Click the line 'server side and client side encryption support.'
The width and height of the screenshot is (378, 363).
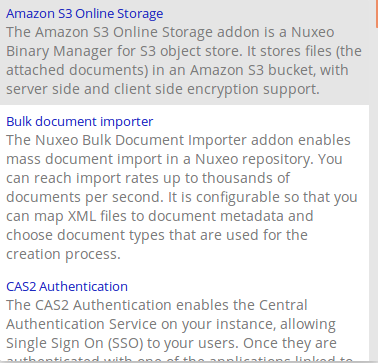point(163,89)
